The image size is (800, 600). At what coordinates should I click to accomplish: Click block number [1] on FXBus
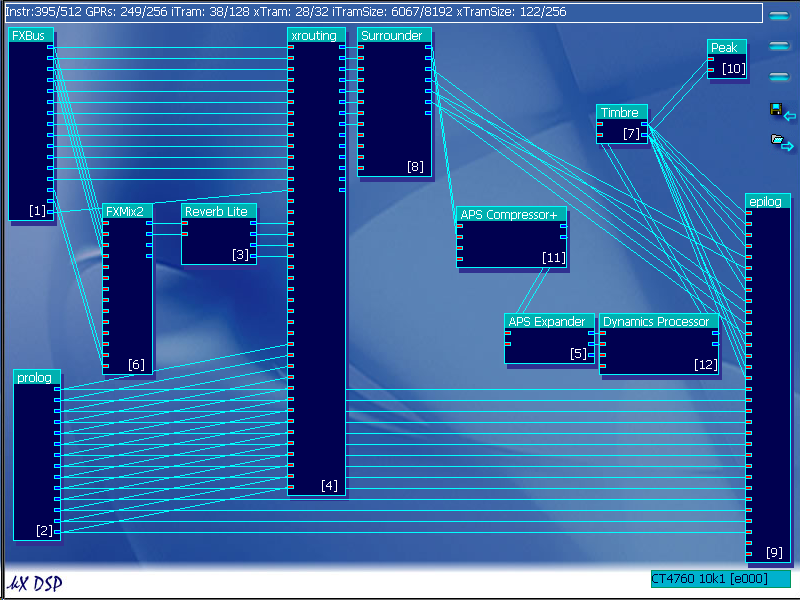[x=37, y=210]
